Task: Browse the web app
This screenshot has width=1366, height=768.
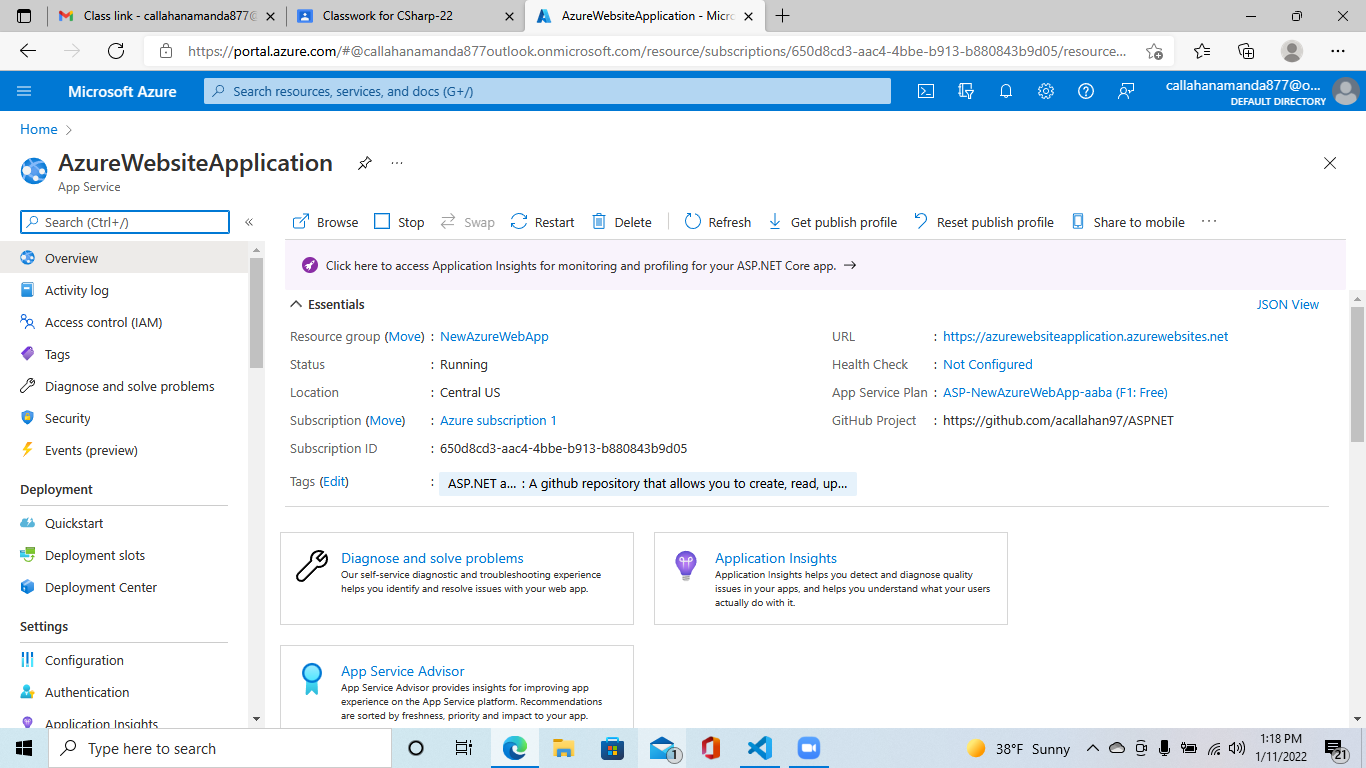Action: tap(325, 222)
